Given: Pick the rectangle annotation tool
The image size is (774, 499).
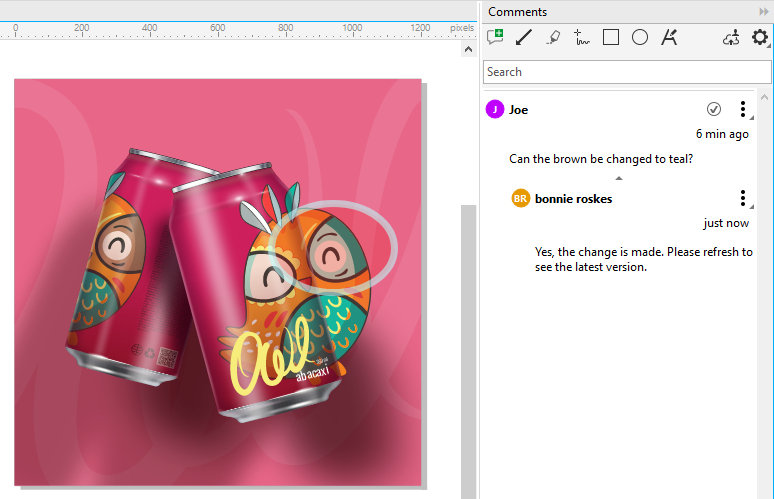Looking at the screenshot, I should pos(611,38).
